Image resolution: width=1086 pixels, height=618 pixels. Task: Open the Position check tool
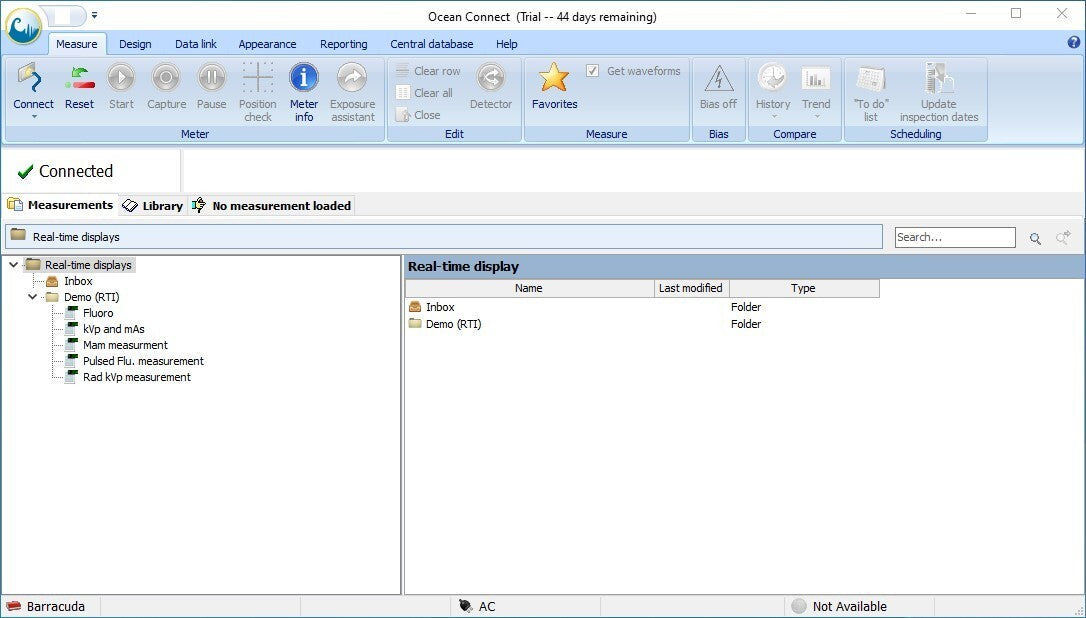[x=258, y=92]
